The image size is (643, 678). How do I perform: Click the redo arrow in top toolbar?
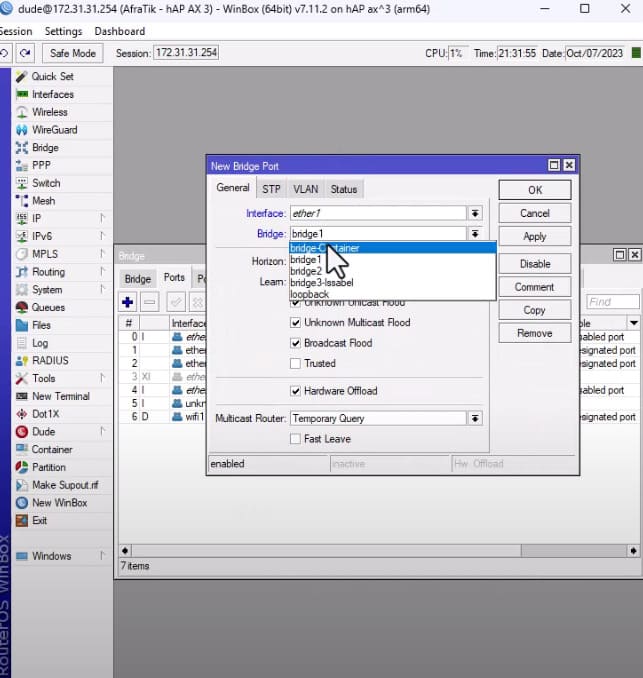(x=25, y=53)
